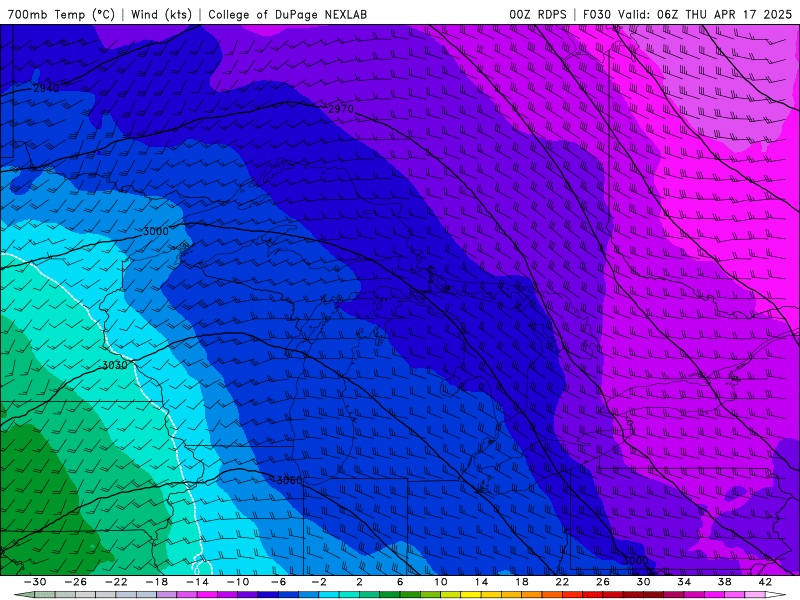This screenshot has width=800, height=600.
Task: Select the -14 tick label on the color scale
Action: [x=197, y=582]
